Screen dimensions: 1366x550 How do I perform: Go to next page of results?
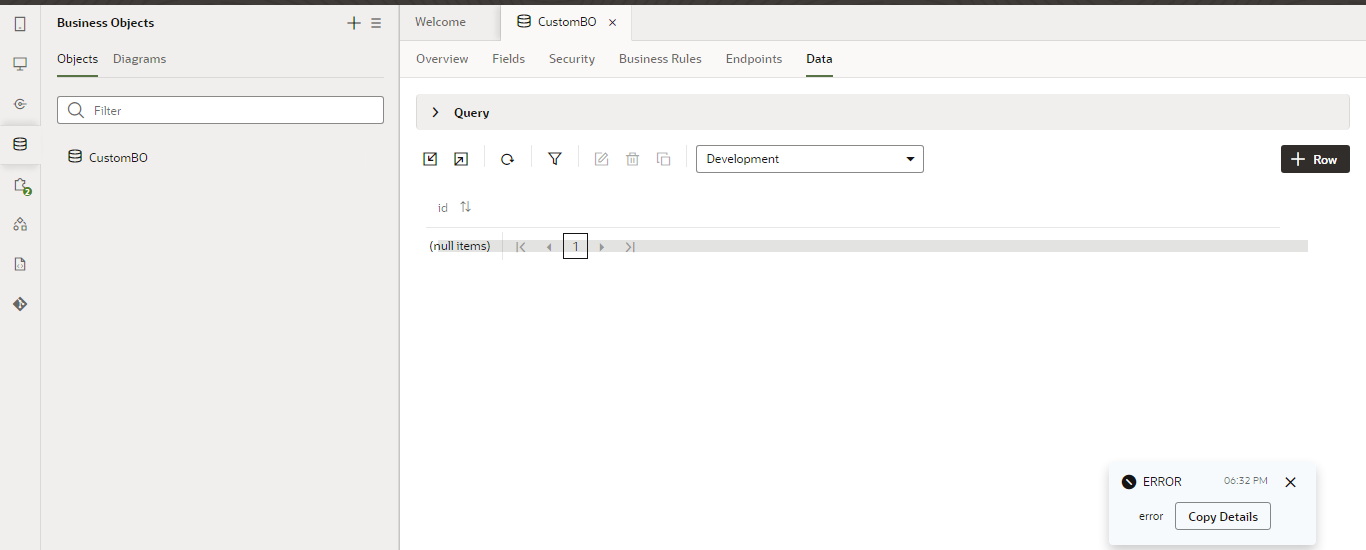click(x=602, y=247)
